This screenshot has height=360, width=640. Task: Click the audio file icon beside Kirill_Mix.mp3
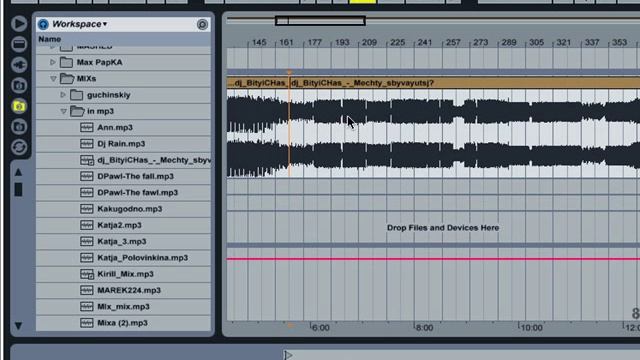(x=87, y=274)
